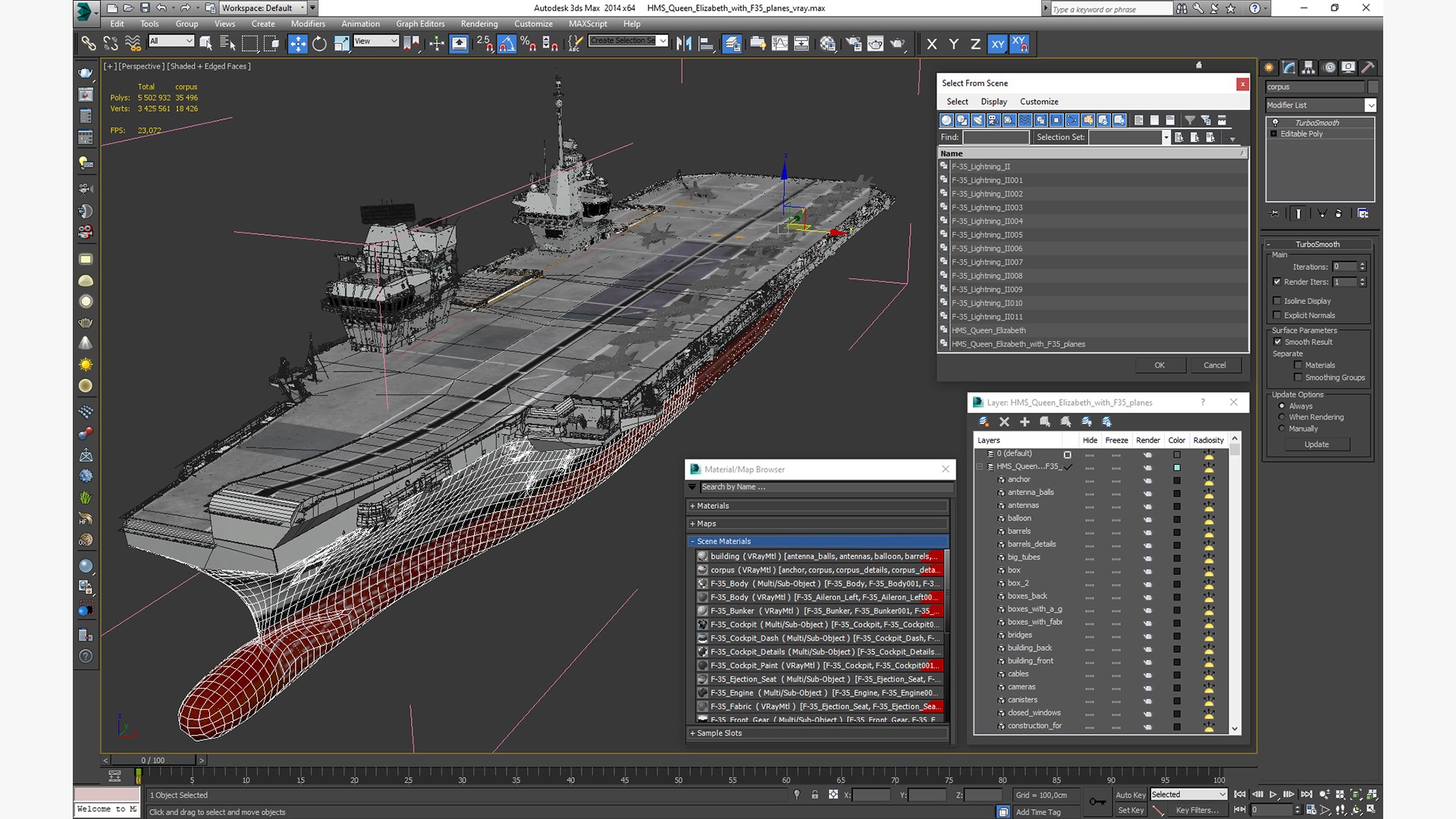Open the Modifiers menu
The width and height of the screenshot is (1456, 819).
point(308,24)
